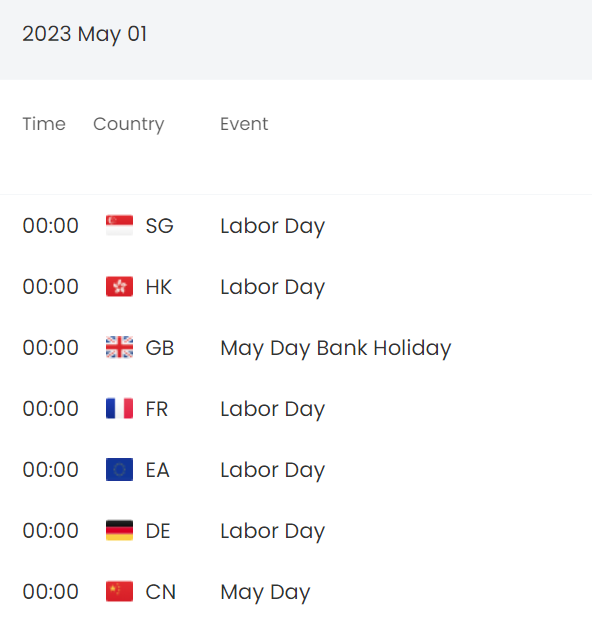The width and height of the screenshot is (592, 634).
Task: Open Euro Area's Labor Day event
Action: point(273,470)
